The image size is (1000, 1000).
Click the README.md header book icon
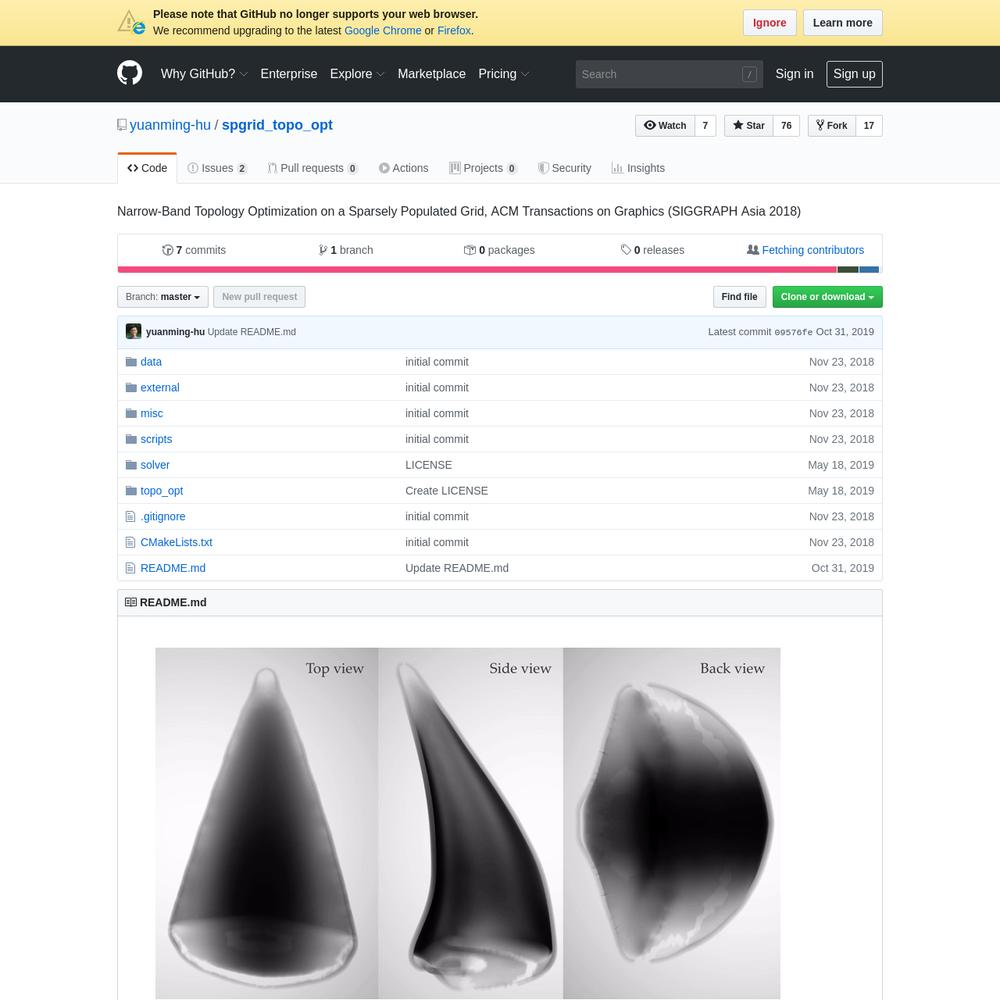pyautogui.click(x=131, y=602)
